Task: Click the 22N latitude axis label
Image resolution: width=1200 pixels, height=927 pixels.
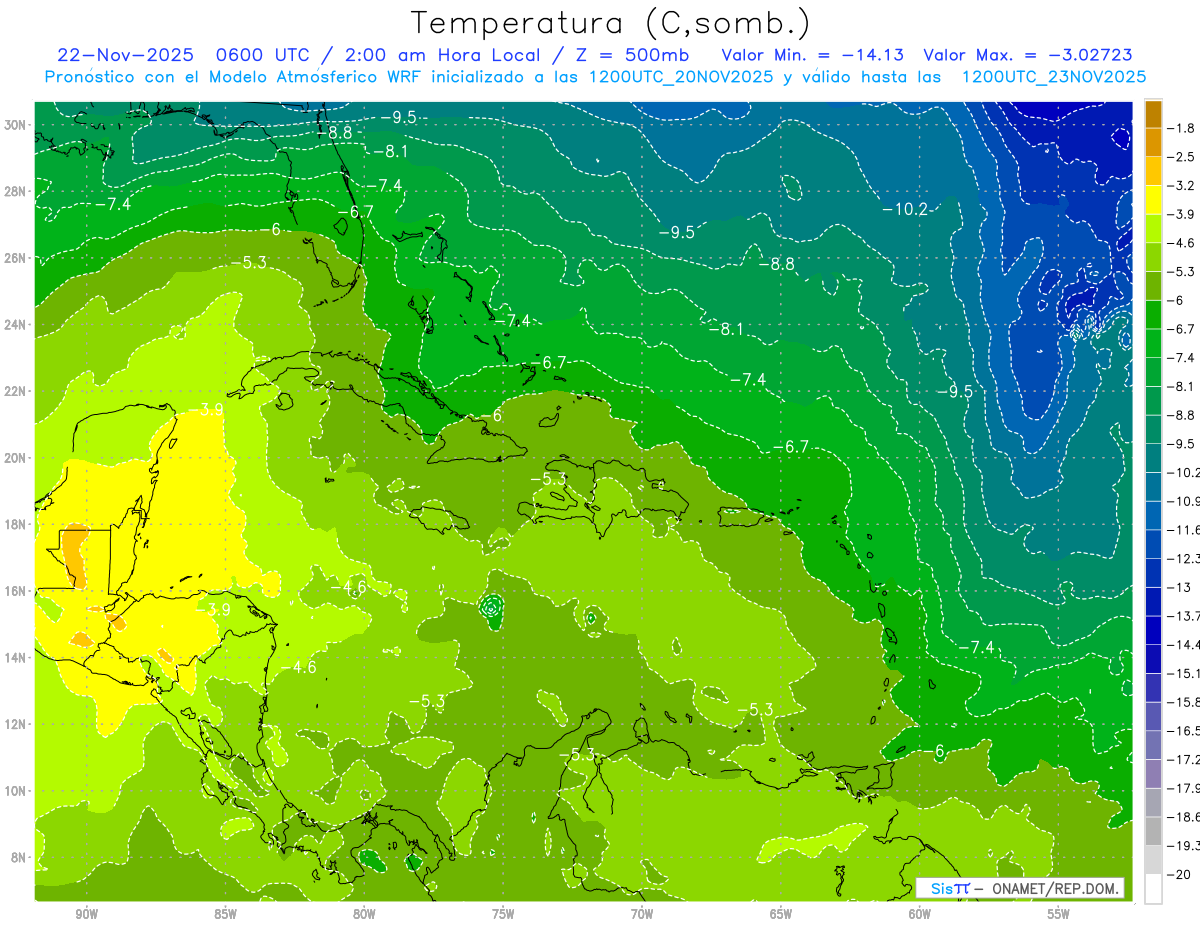Action: [17, 391]
